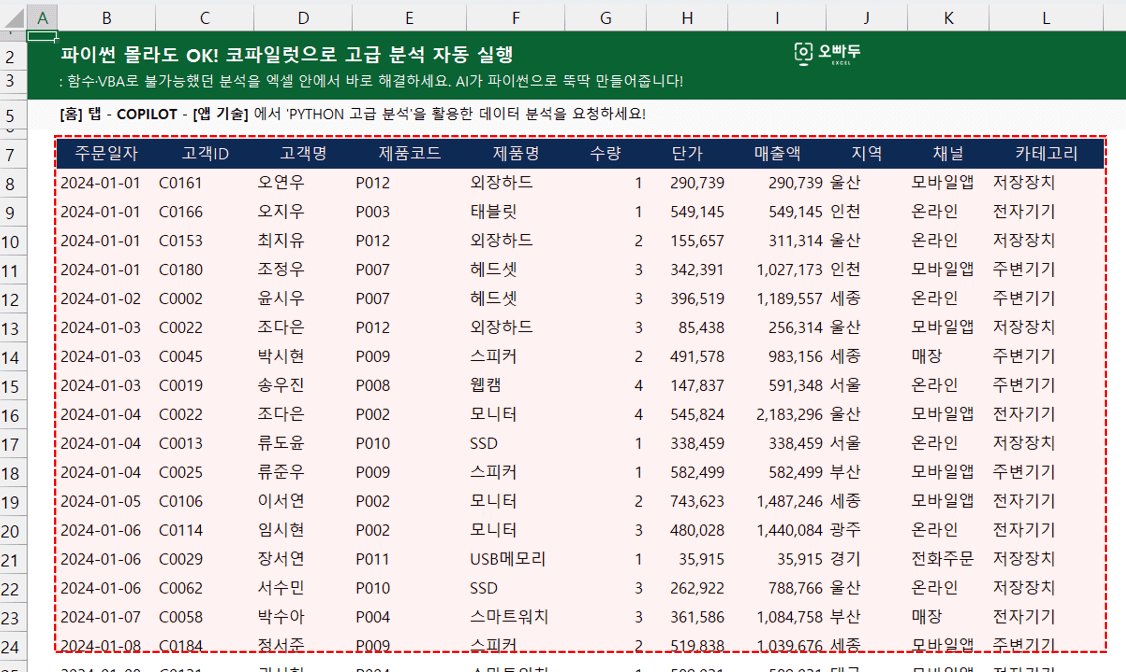Select row 15 by clicking its row header
The width and height of the screenshot is (1126, 672).
pyautogui.click(x=12, y=385)
